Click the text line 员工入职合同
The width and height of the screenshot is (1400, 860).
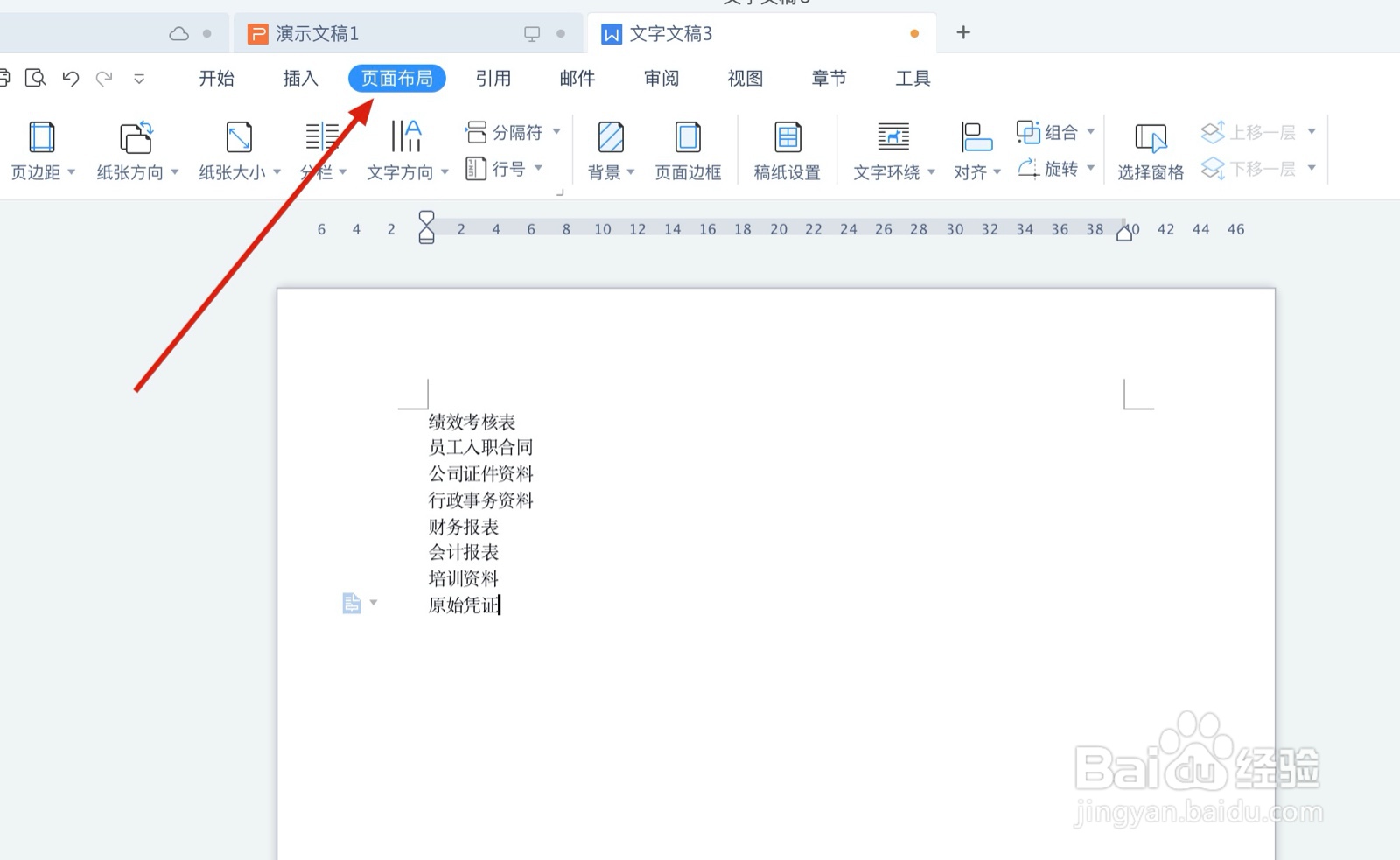[x=480, y=447]
